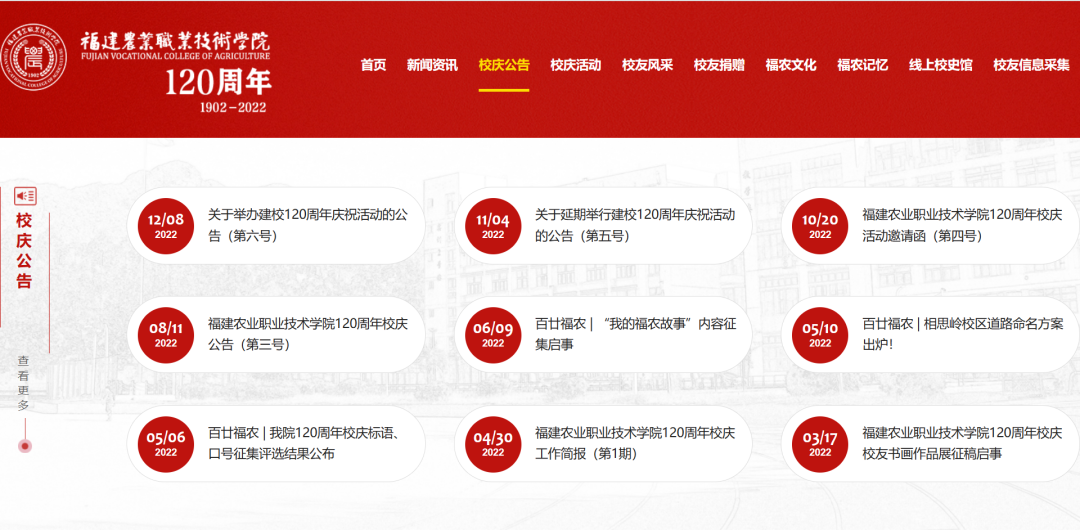Click the 11/04 2022 date badge
Viewport: 1080px width, 530px height.
(492, 225)
